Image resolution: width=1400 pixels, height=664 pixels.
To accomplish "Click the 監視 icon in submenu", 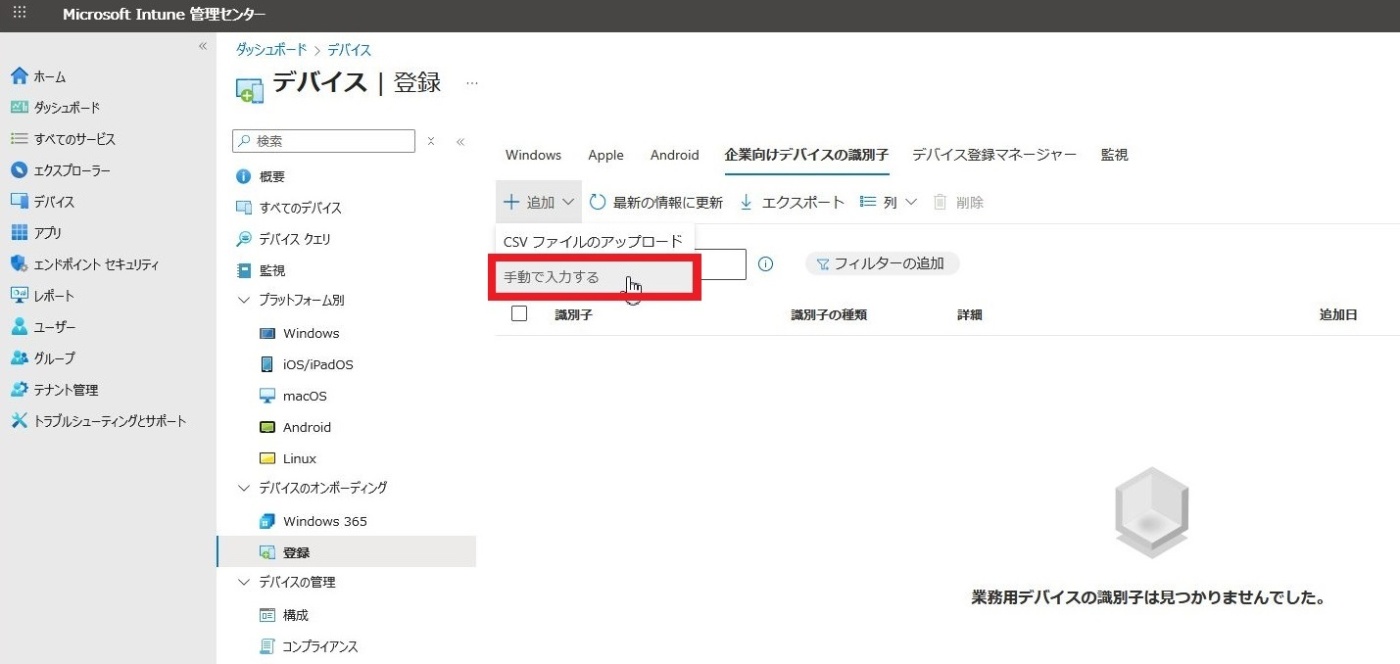I will (x=243, y=270).
